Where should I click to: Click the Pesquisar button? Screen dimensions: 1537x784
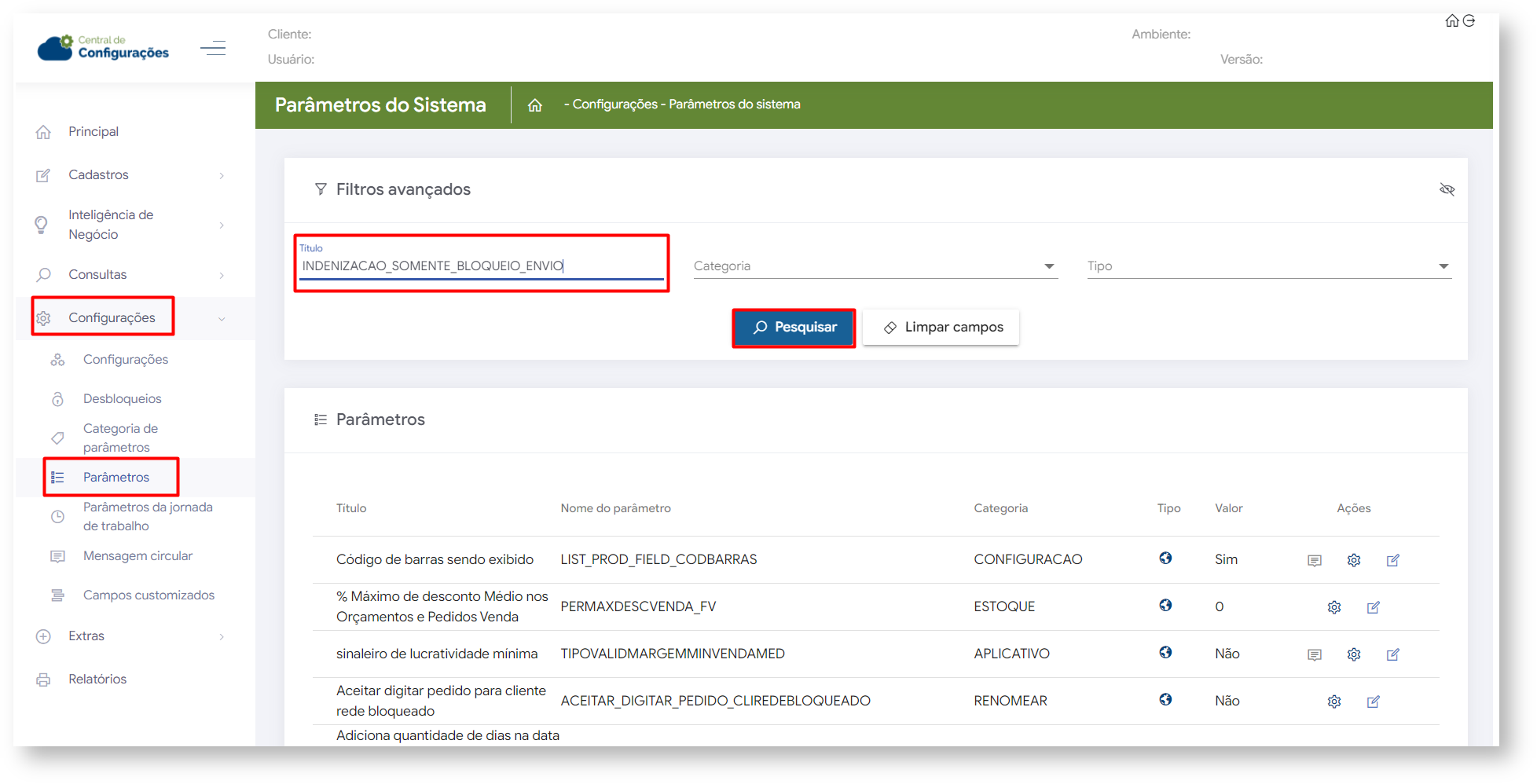[x=794, y=328]
